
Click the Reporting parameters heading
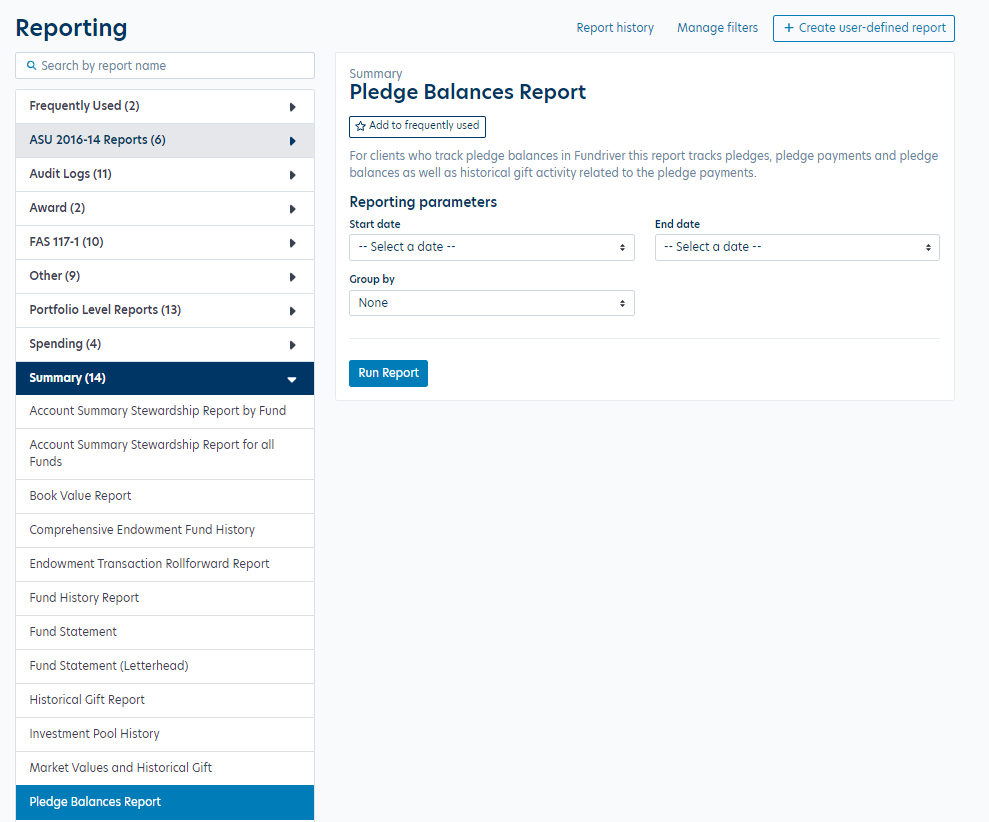[x=423, y=203]
